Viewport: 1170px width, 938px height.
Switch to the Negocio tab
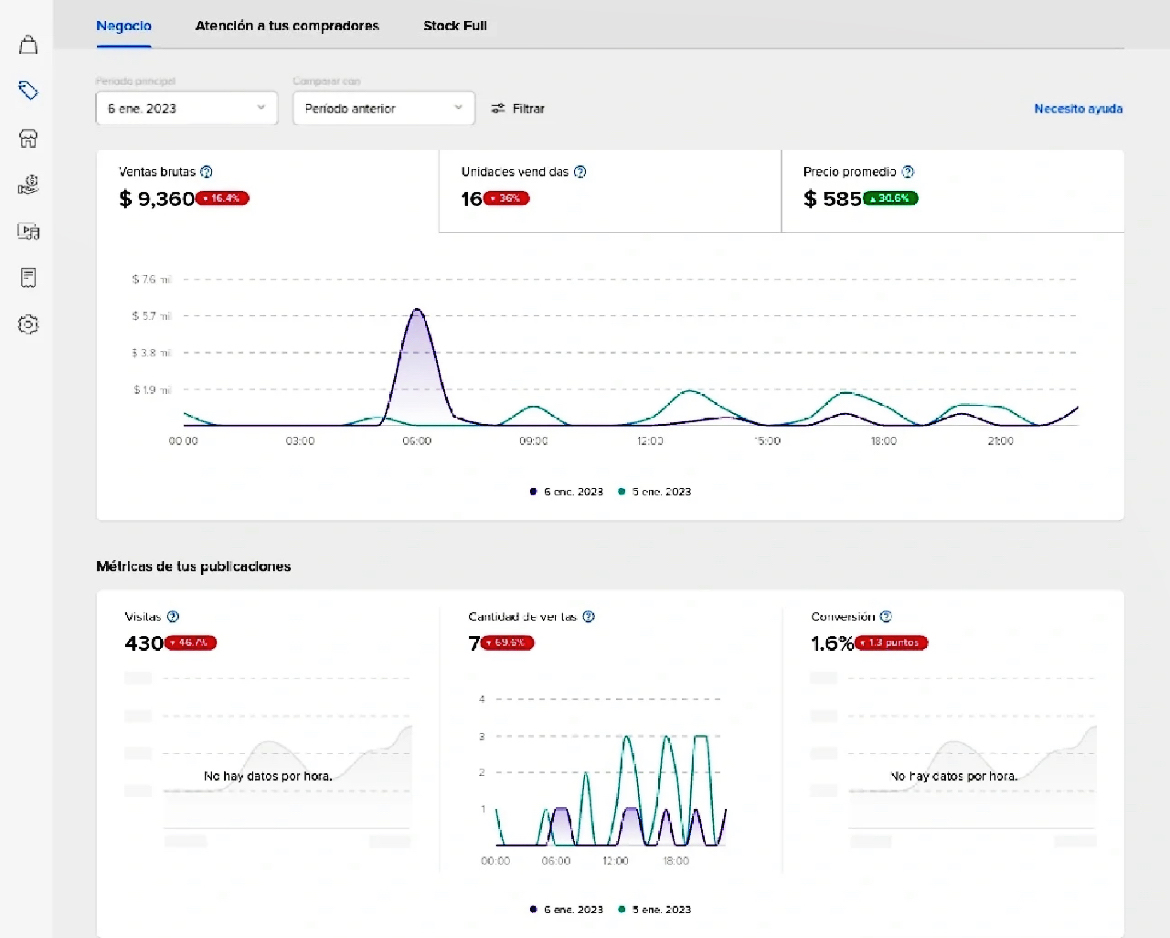coord(124,25)
